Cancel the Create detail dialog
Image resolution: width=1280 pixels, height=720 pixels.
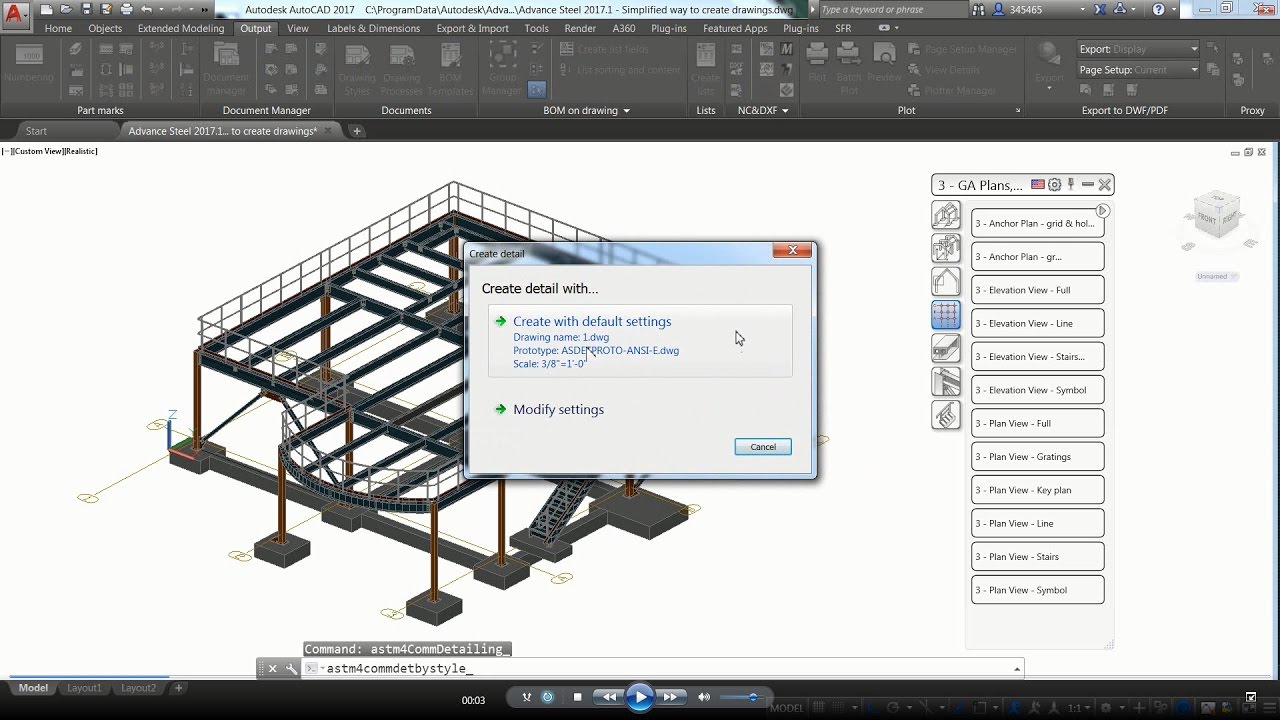tap(762, 447)
